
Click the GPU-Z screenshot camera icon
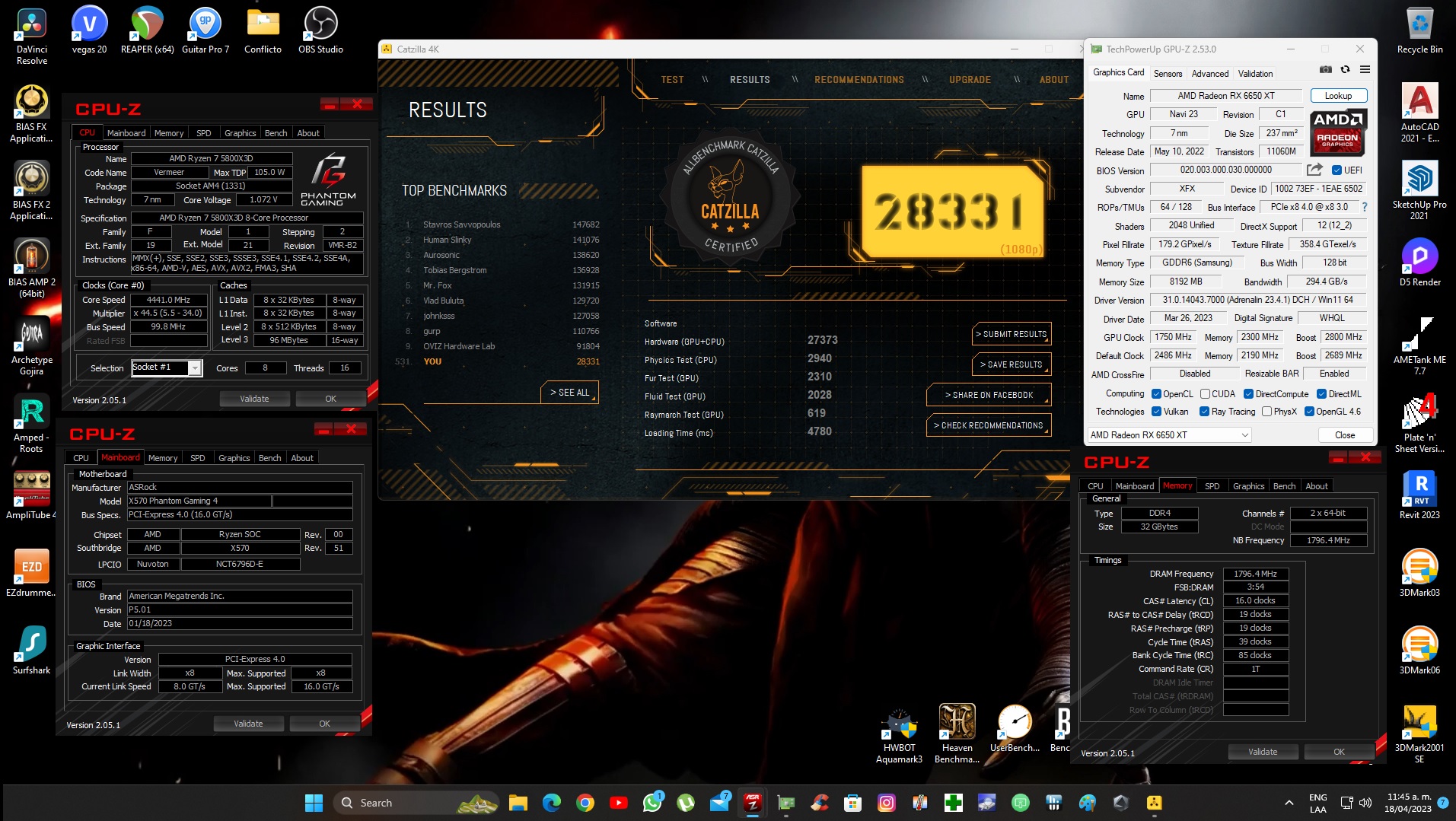pos(1325,69)
